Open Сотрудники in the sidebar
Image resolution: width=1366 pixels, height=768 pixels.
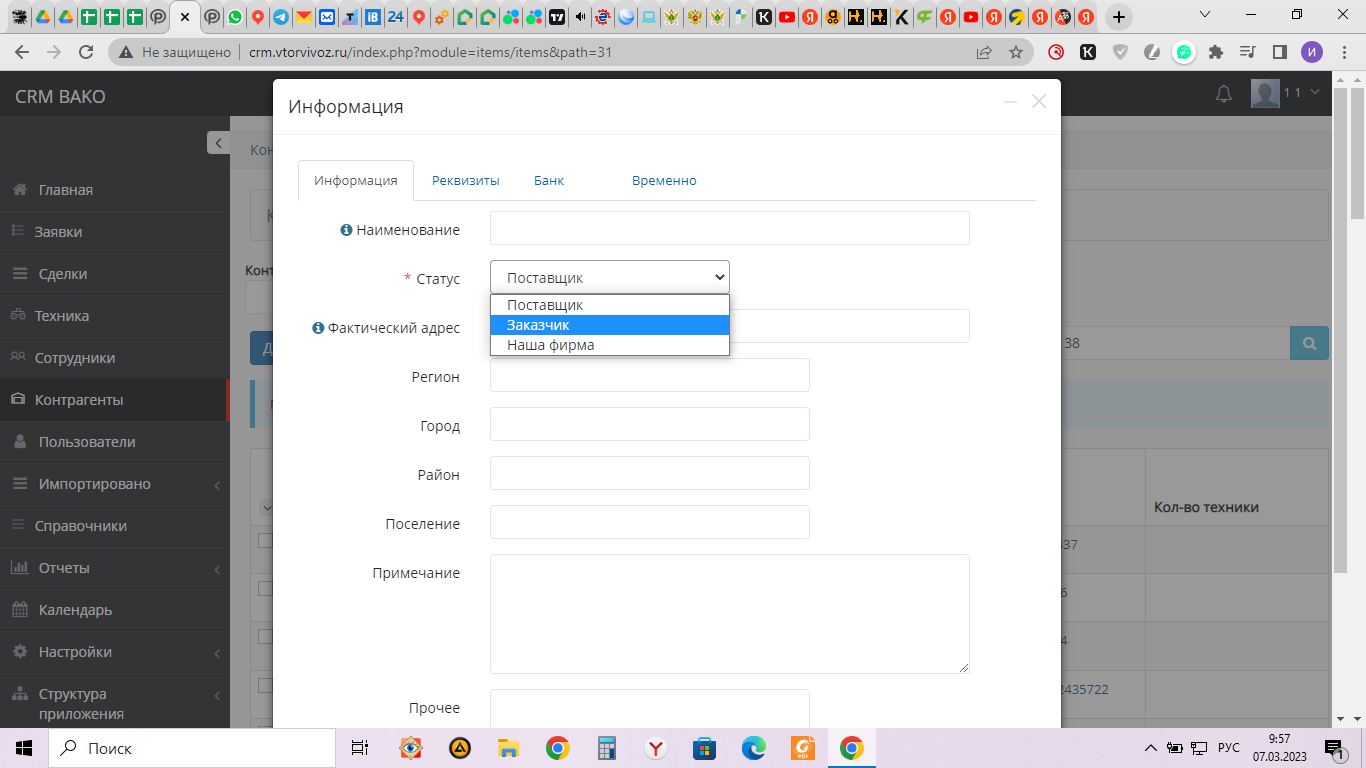pyautogui.click(x=75, y=358)
